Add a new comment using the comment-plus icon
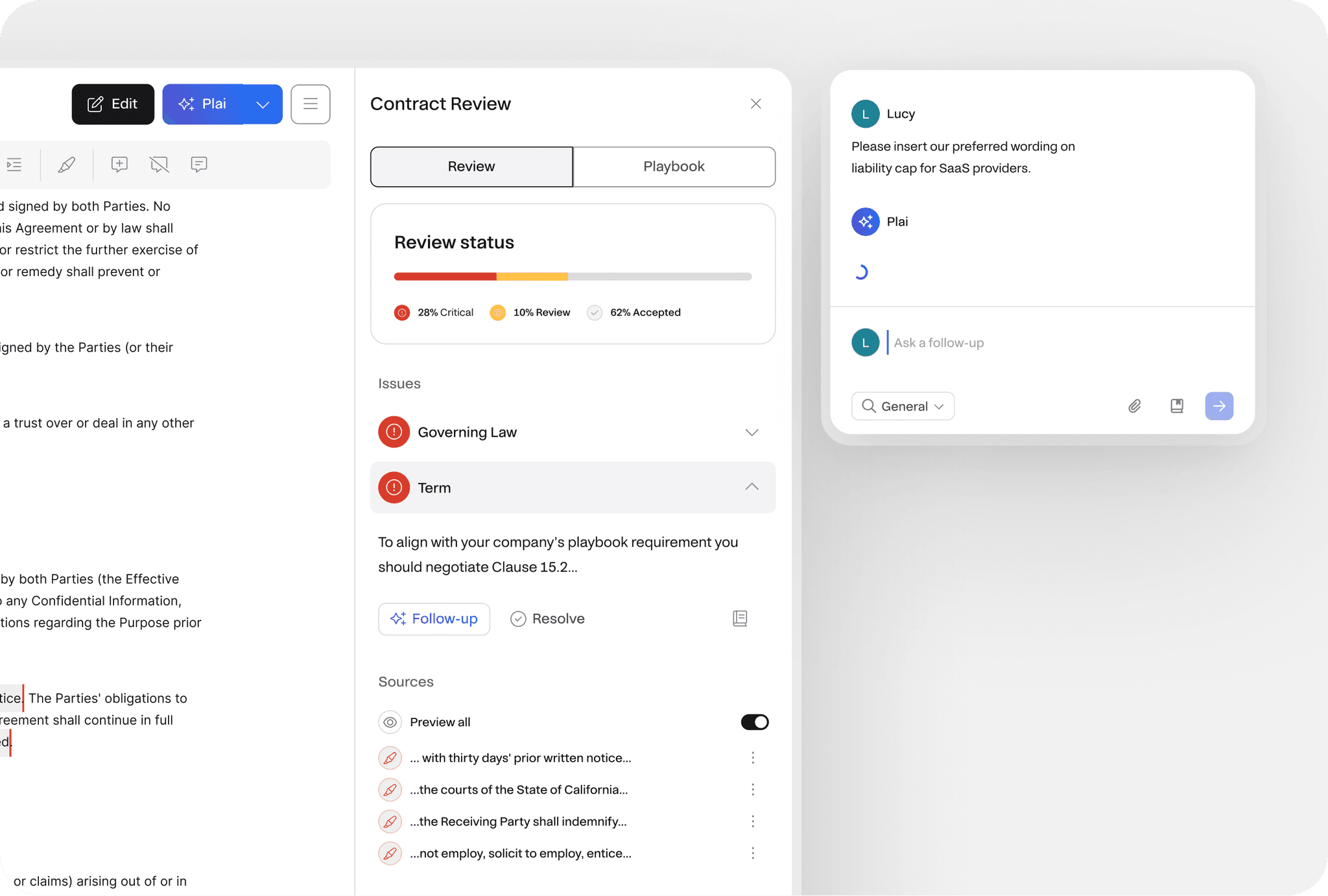 tap(119, 165)
